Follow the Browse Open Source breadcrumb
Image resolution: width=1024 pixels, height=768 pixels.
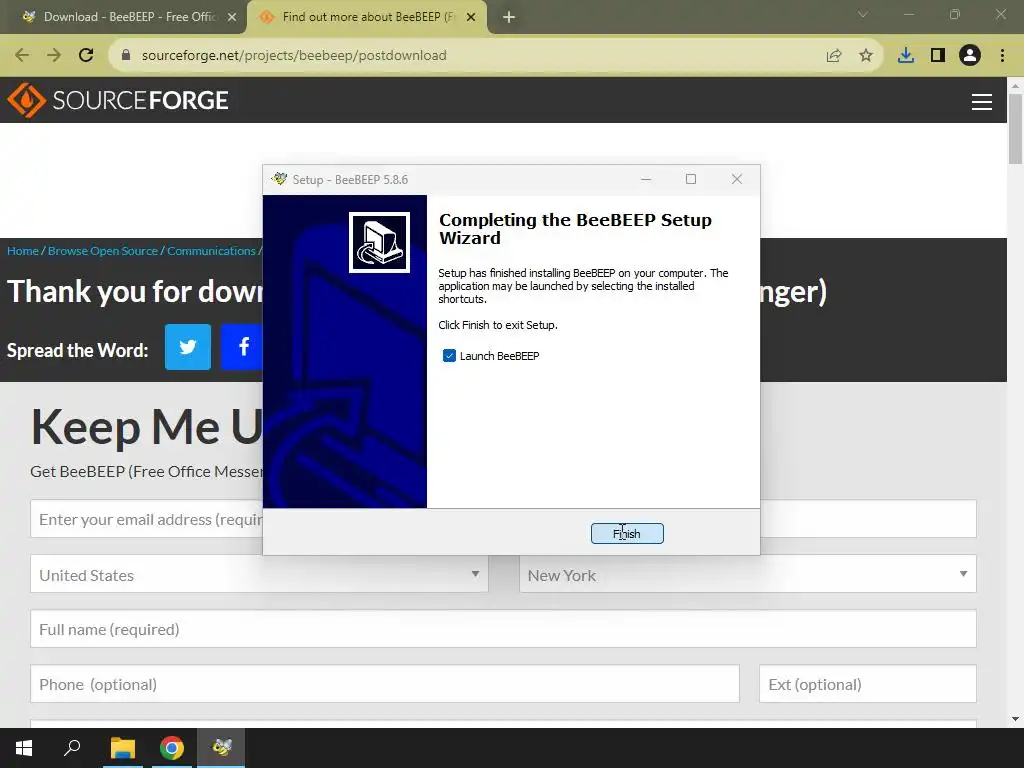(103, 251)
